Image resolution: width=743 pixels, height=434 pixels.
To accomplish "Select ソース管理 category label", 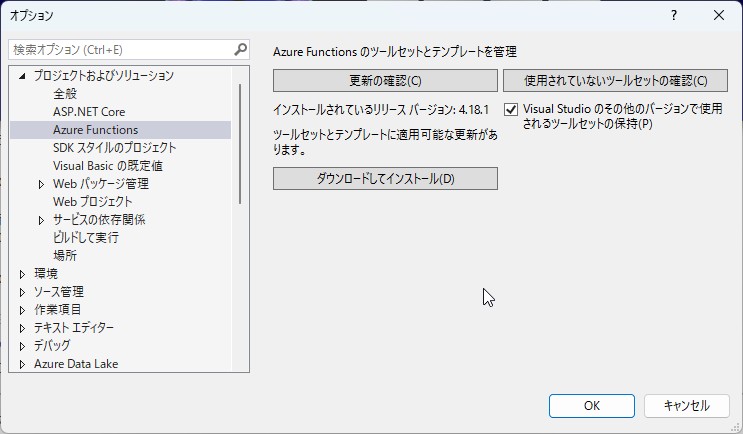I will pyautogui.click(x=59, y=292).
